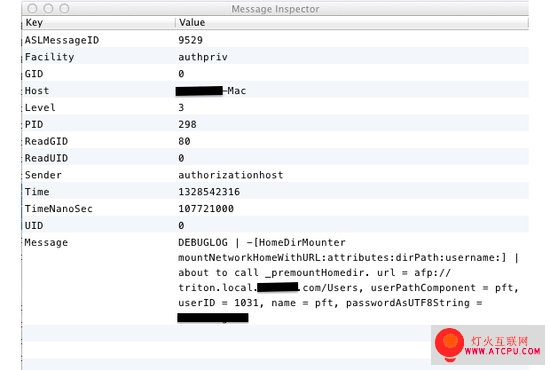This screenshot has height=370, width=550.
Task: Select the Level row
Action: [x=275, y=107]
